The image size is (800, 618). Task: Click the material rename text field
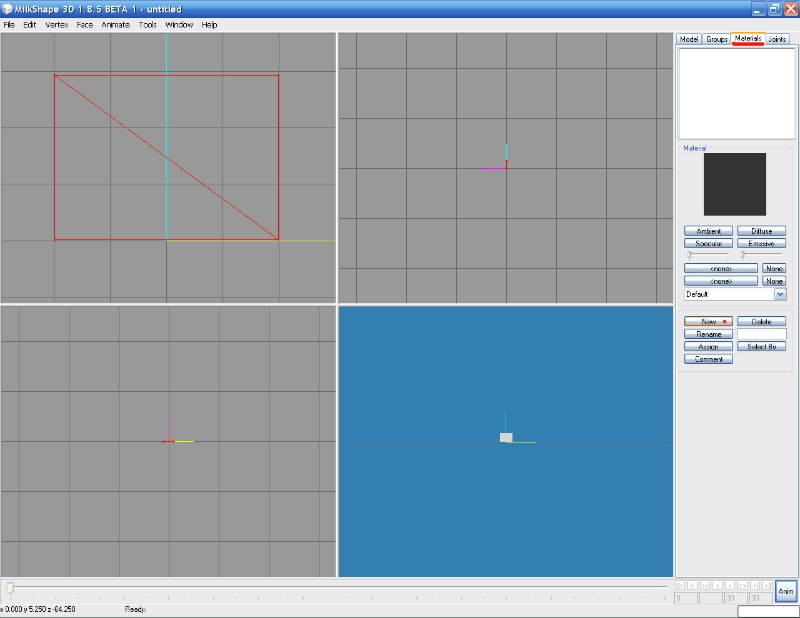[761, 334]
